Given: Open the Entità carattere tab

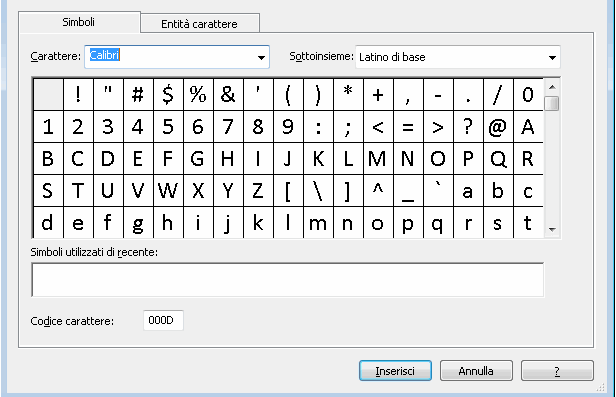Looking at the screenshot, I should point(200,24).
